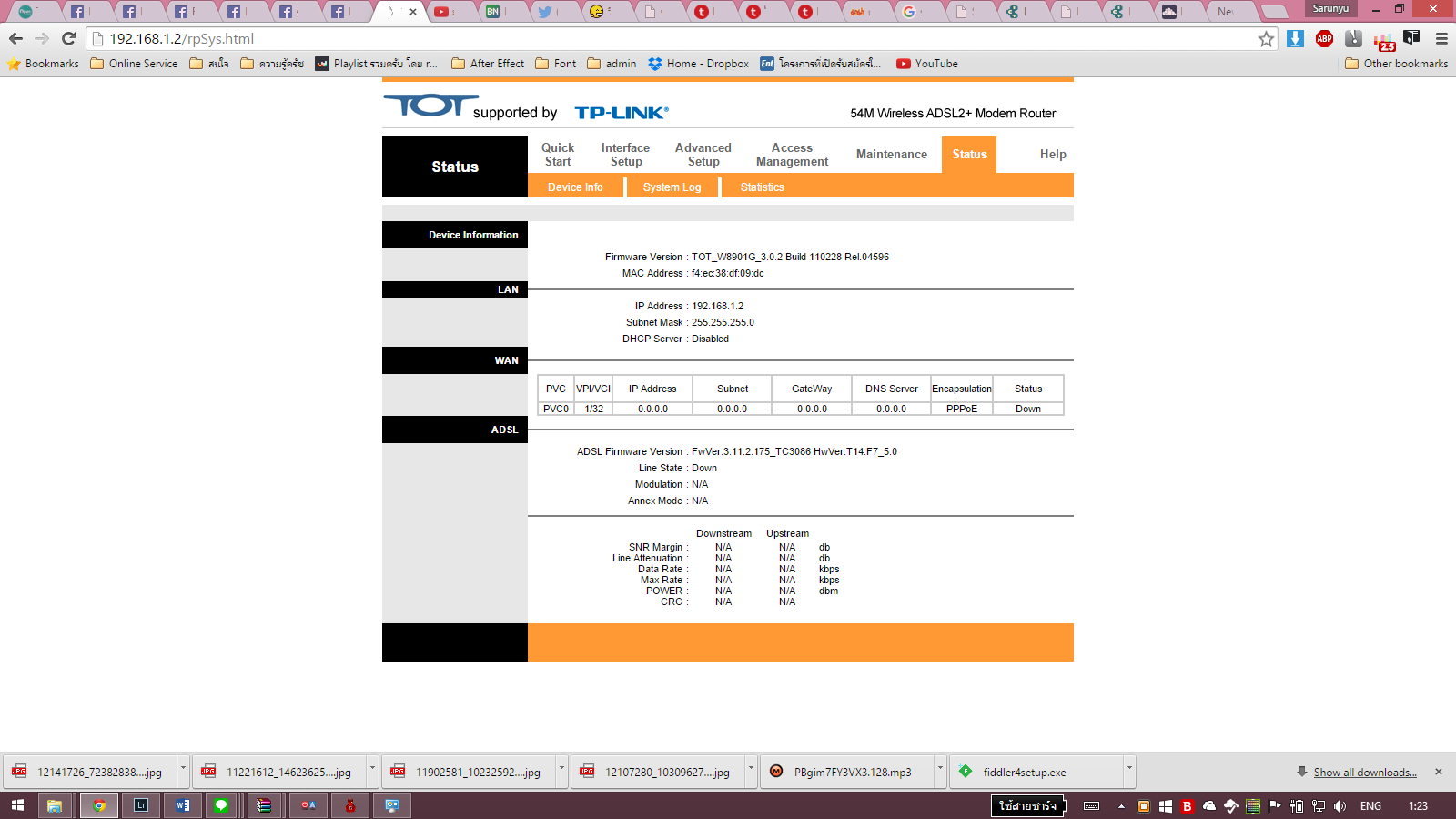Open the Chrome hamburger menu

click(1441, 38)
